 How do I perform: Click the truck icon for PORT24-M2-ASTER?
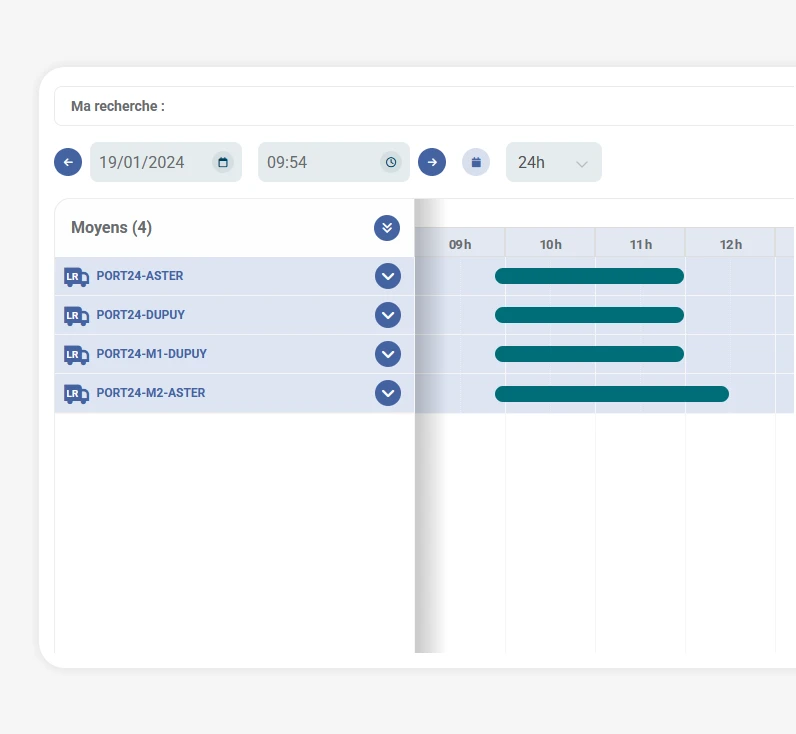coord(77,394)
